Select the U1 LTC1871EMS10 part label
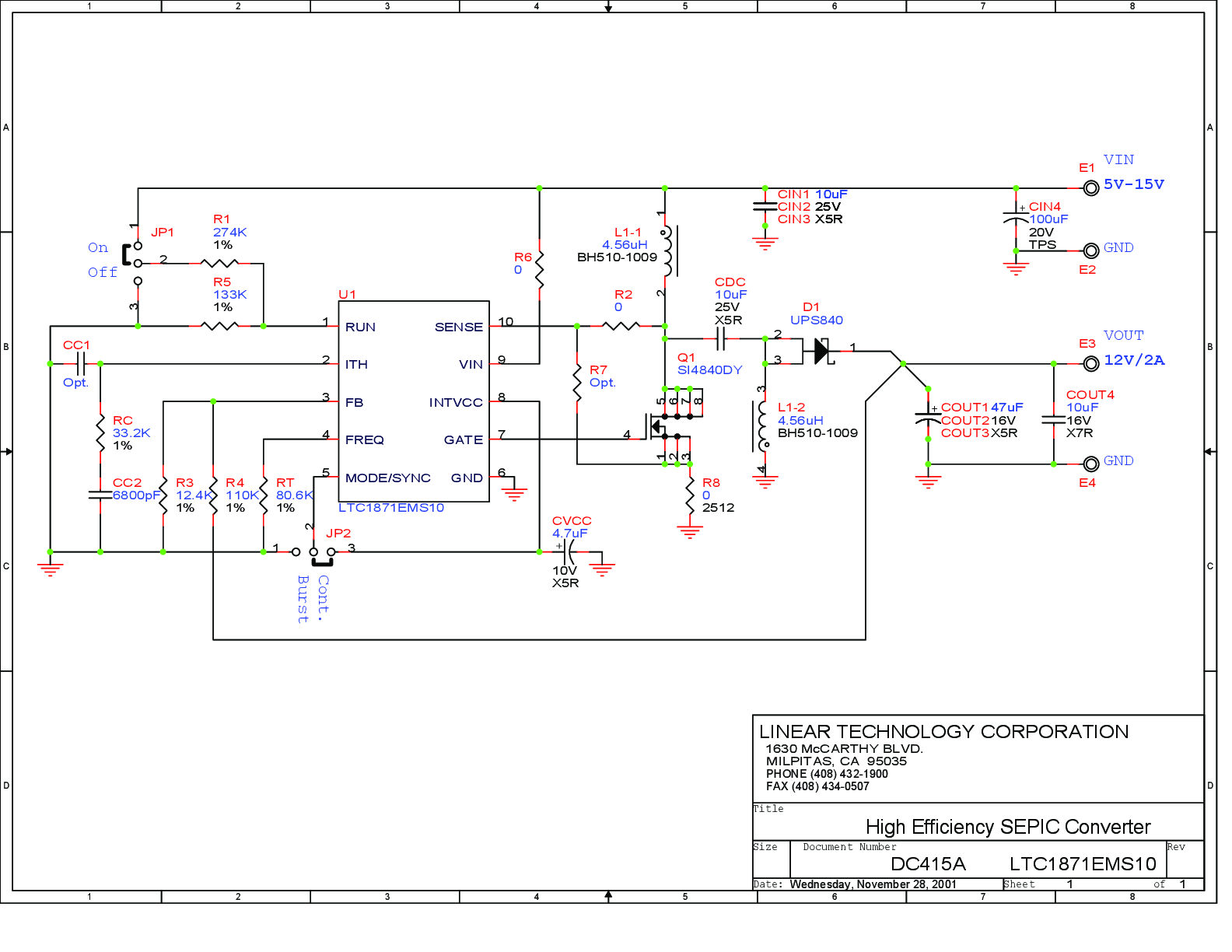Screen dimensions: 1232x952 pyautogui.click(x=391, y=508)
